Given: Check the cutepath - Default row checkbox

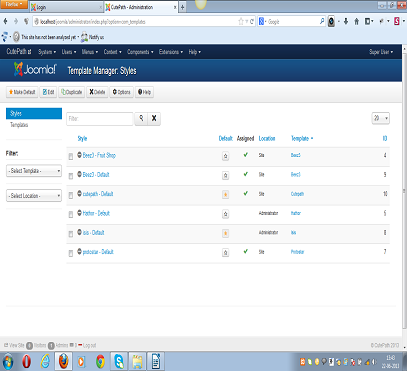Looking at the screenshot, I should click(71, 195).
